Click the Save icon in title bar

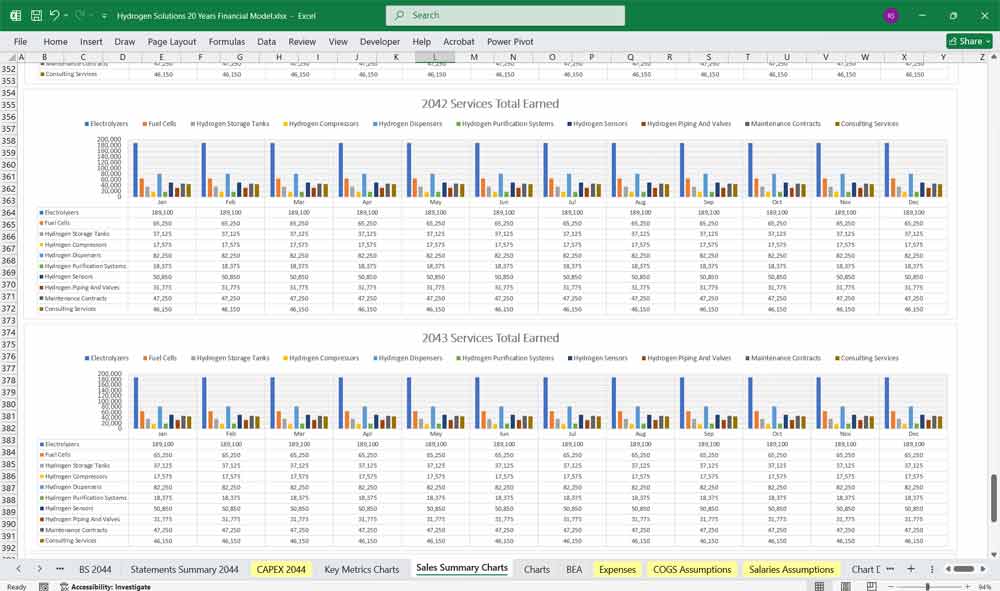[36, 16]
